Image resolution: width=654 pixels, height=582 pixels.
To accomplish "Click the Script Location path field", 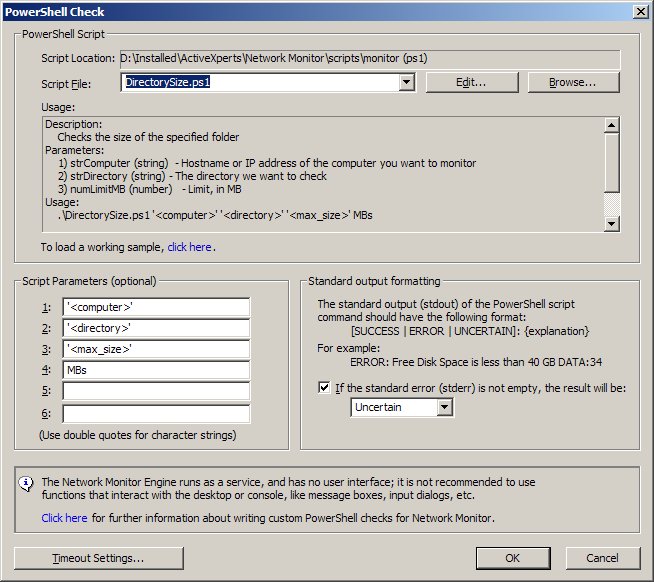I will [x=370, y=59].
